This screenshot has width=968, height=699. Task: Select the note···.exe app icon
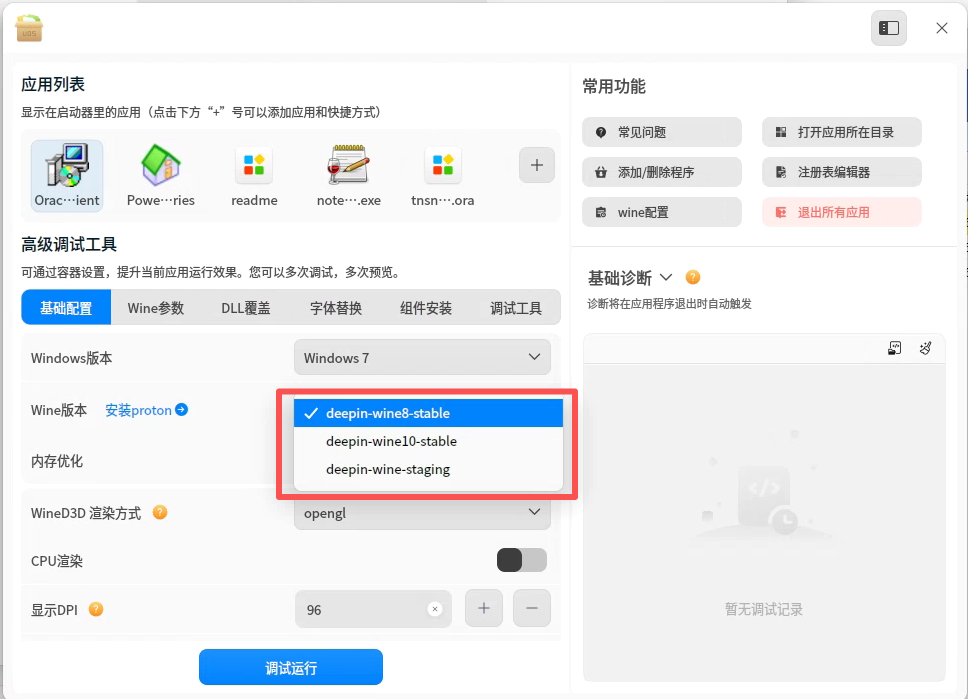point(349,175)
